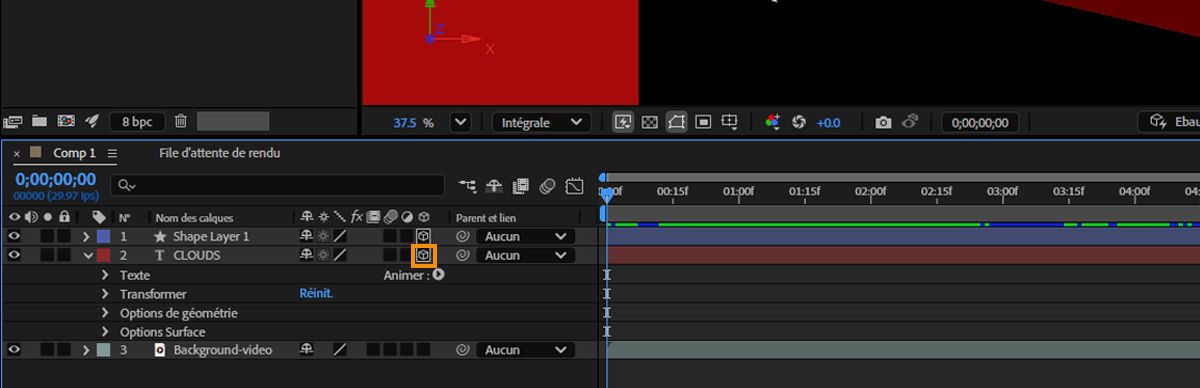Image resolution: width=1200 pixels, height=388 pixels.
Task: Toggle transparency grid in the viewer
Action: click(650, 122)
